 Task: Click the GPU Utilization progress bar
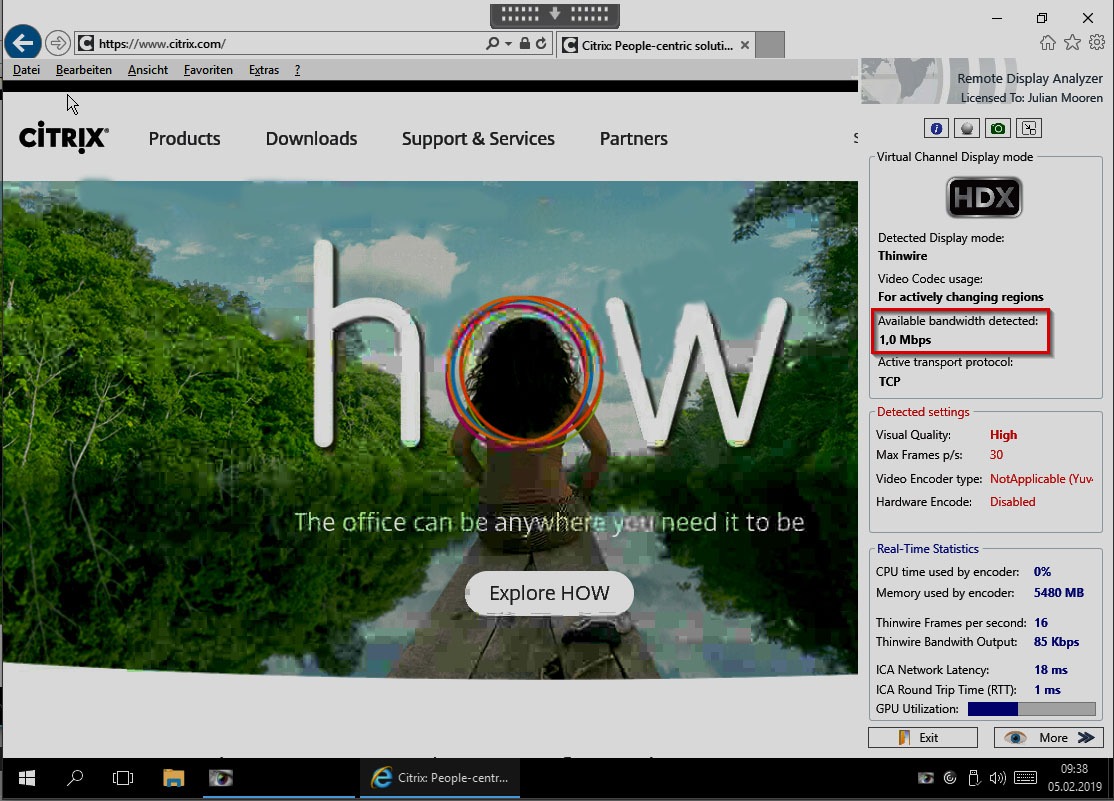coord(1032,709)
